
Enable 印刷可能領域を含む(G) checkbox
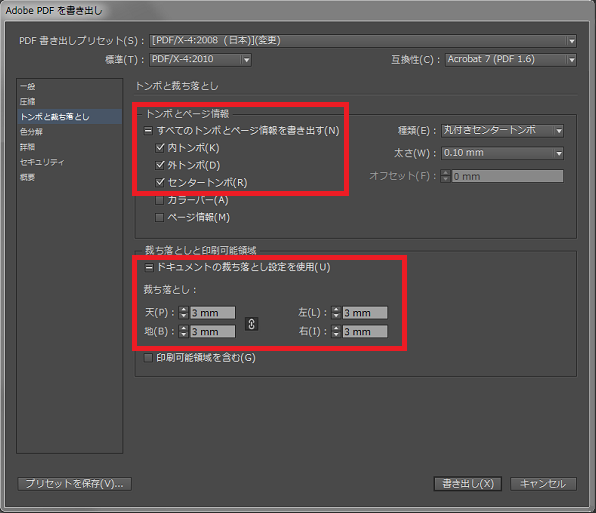point(148,358)
